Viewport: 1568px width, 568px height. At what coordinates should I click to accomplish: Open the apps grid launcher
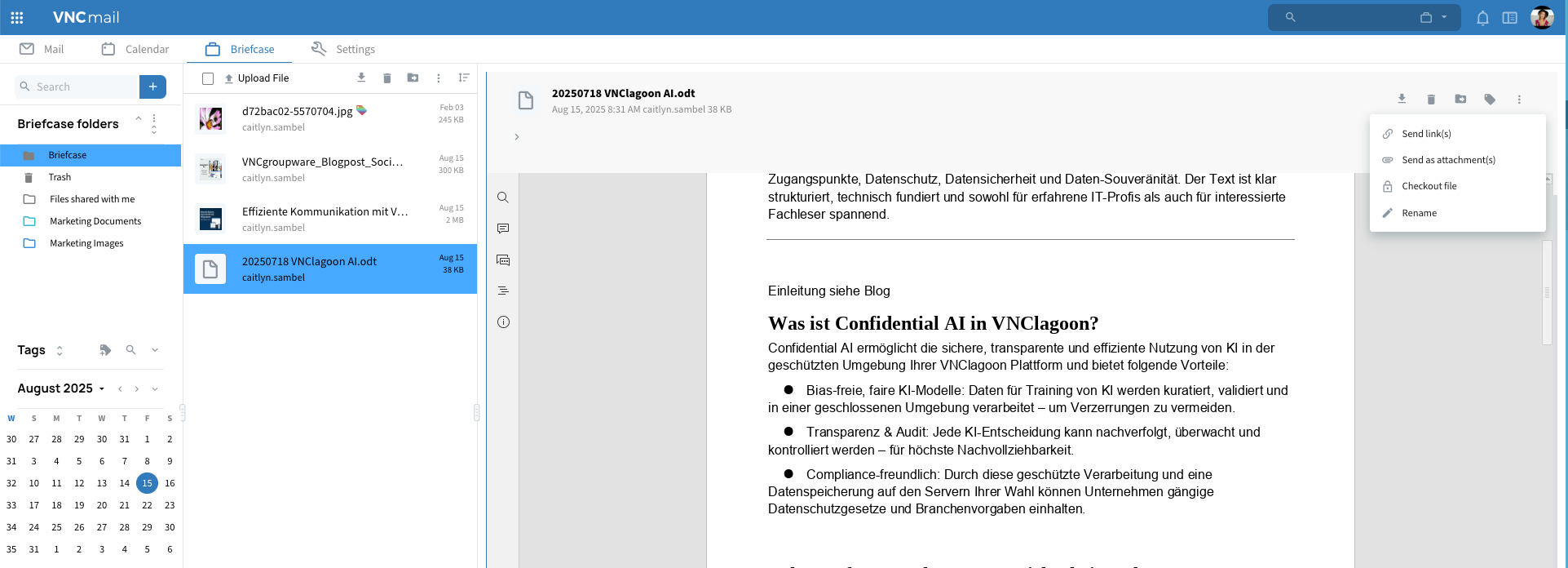pos(16,17)
